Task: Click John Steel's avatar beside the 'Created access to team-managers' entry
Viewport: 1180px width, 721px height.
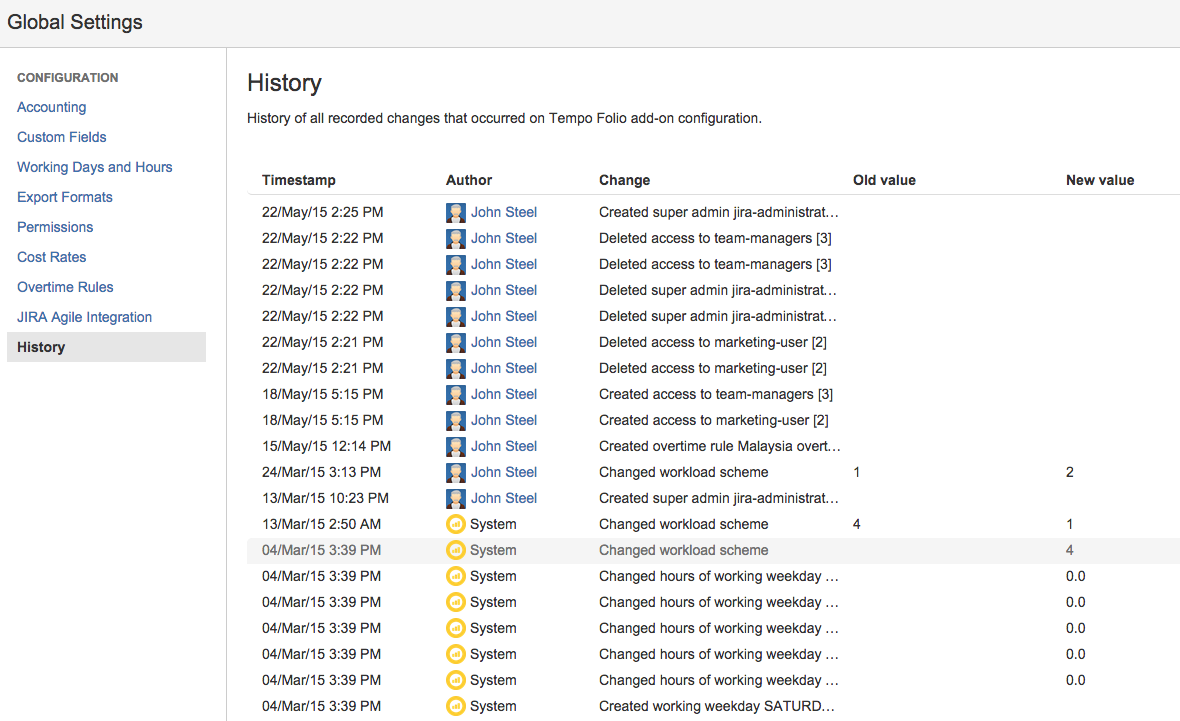Action: pyautogui.click(x=456, y=394)
